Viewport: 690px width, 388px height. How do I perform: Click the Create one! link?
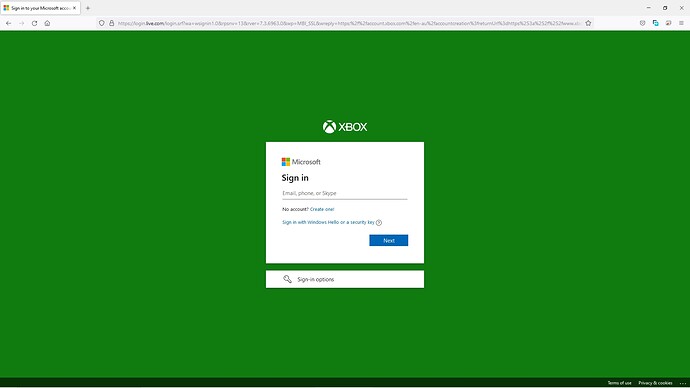pos(322,209)
